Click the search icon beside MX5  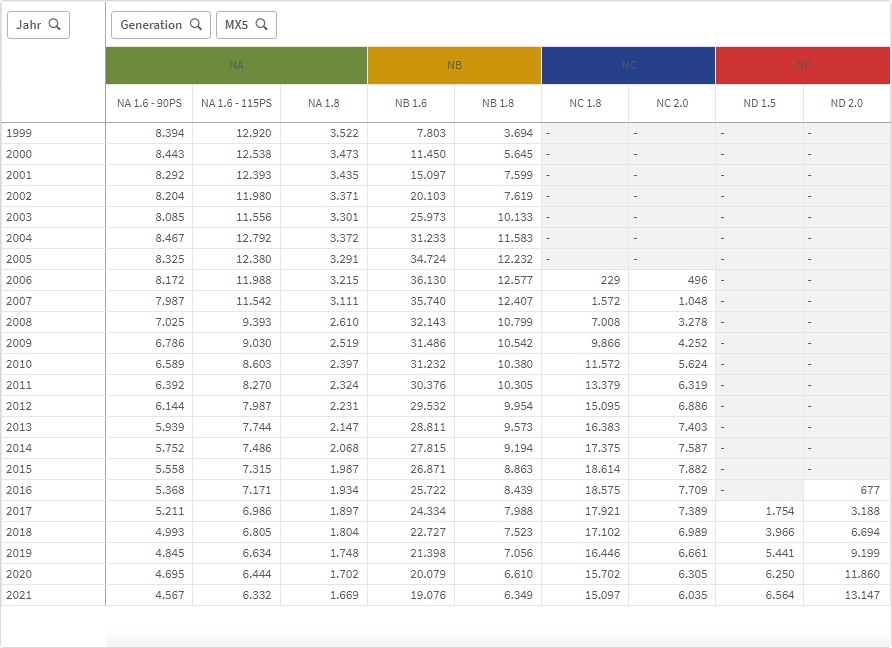[262, 25]
